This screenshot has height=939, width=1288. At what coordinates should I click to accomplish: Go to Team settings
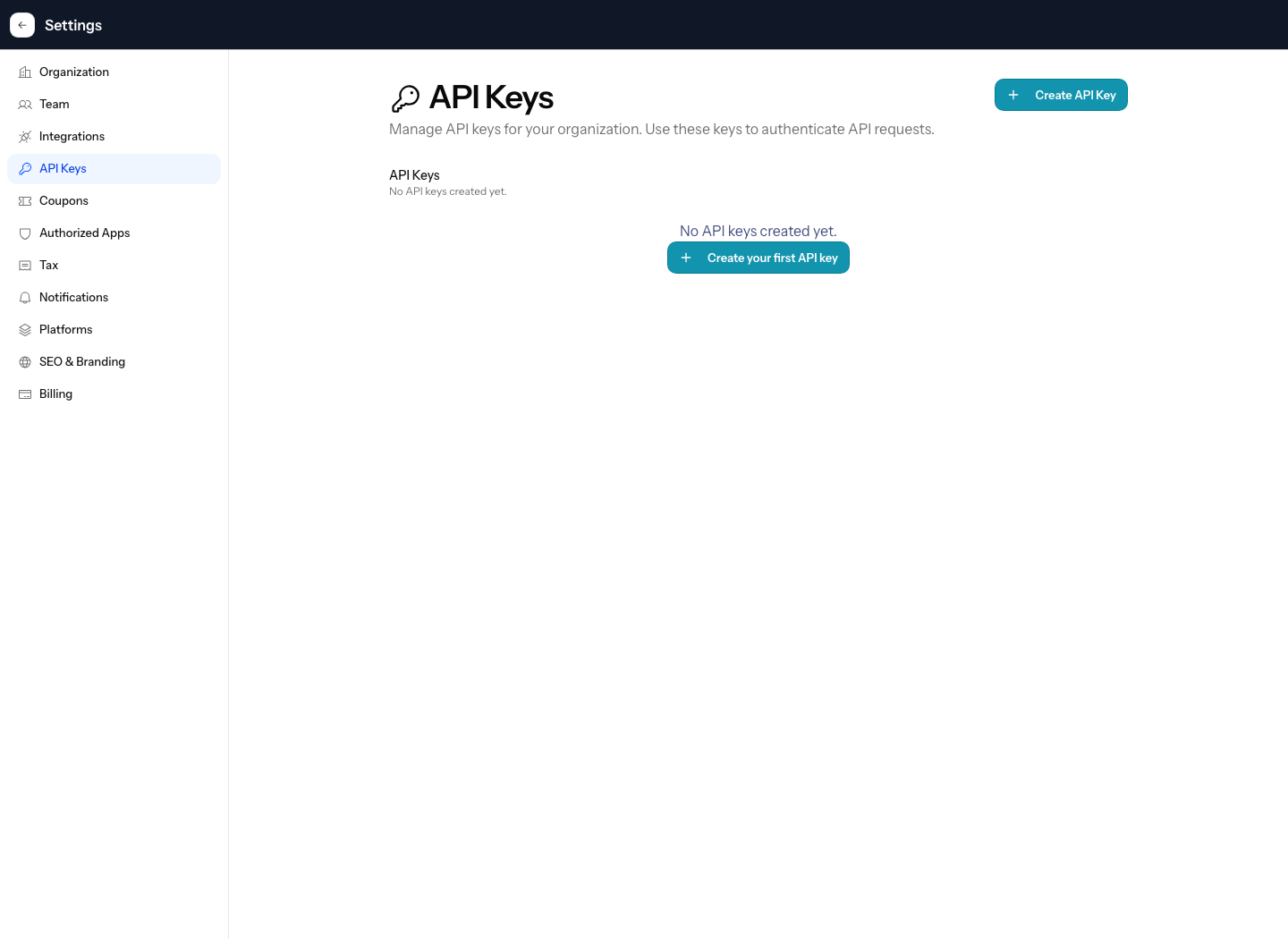(114, 105)
